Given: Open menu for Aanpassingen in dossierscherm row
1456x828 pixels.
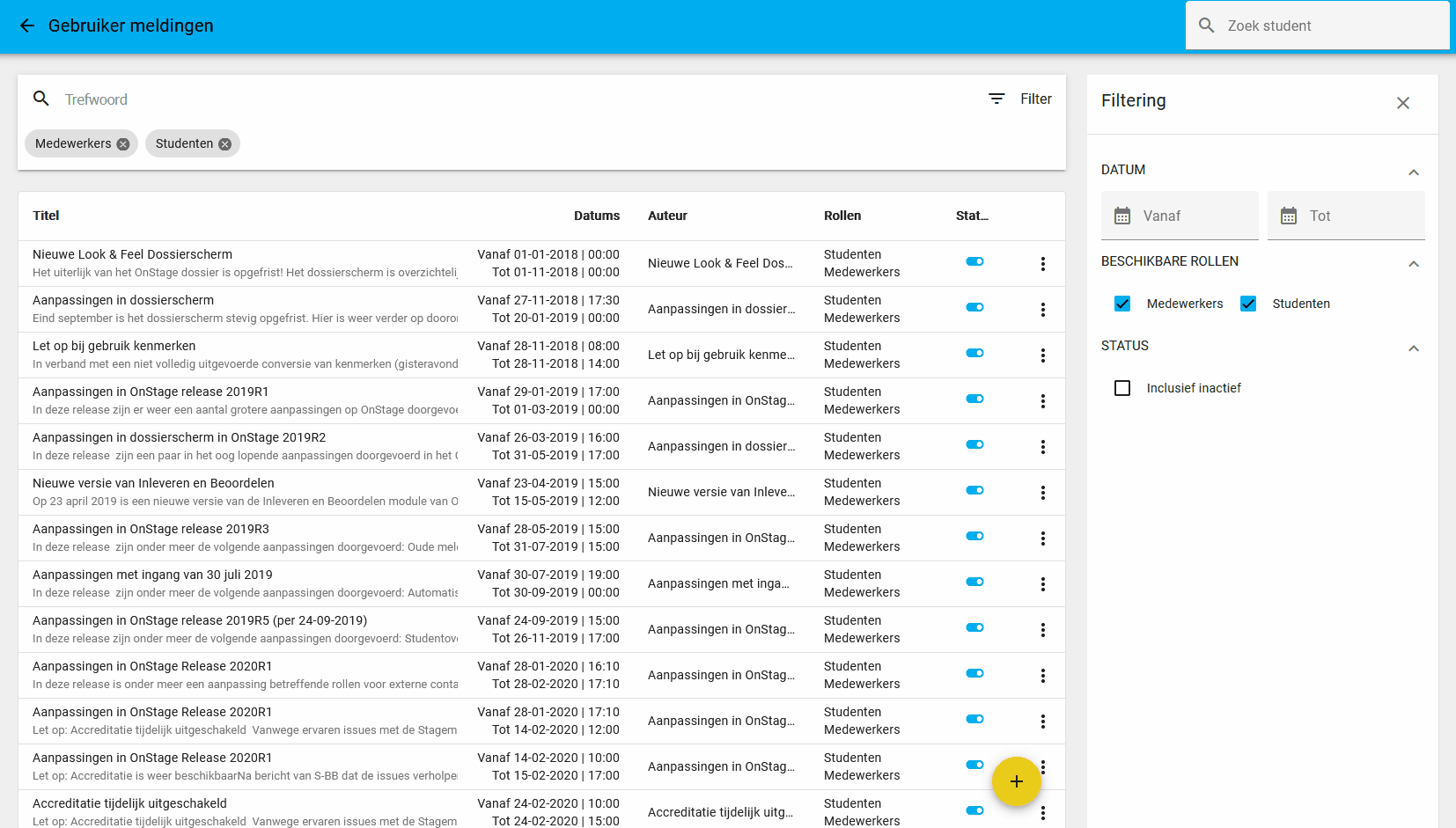Looking at the screenshot, I should 1043,310.
